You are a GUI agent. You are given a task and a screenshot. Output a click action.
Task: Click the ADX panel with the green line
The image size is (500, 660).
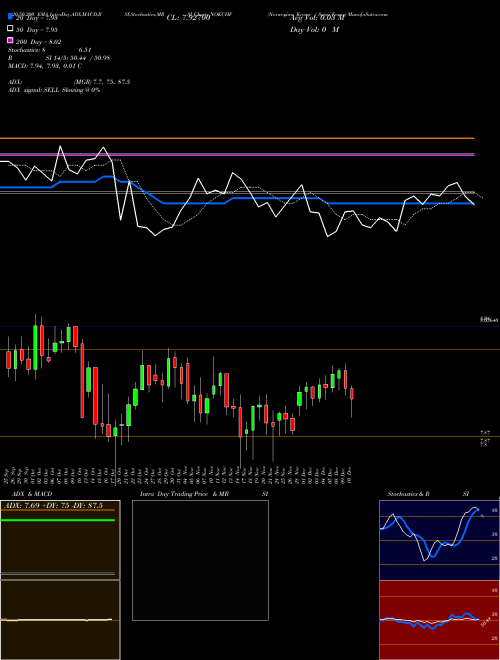pos(60,540)
